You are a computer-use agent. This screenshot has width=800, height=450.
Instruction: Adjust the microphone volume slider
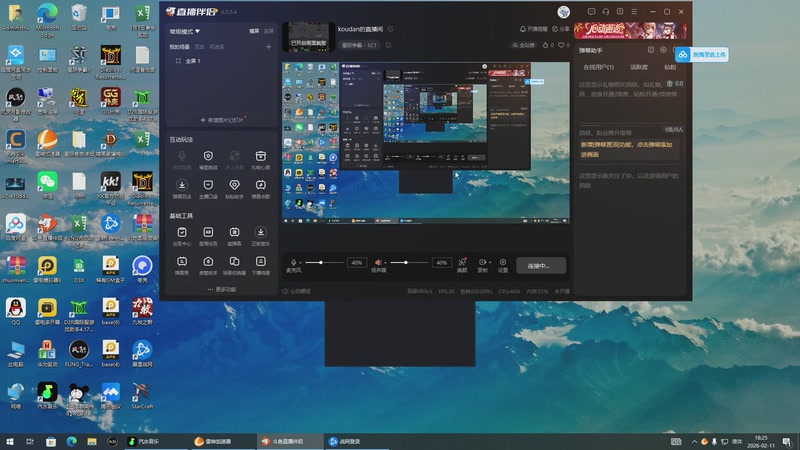pyautogui.click(x=324, y=263)
